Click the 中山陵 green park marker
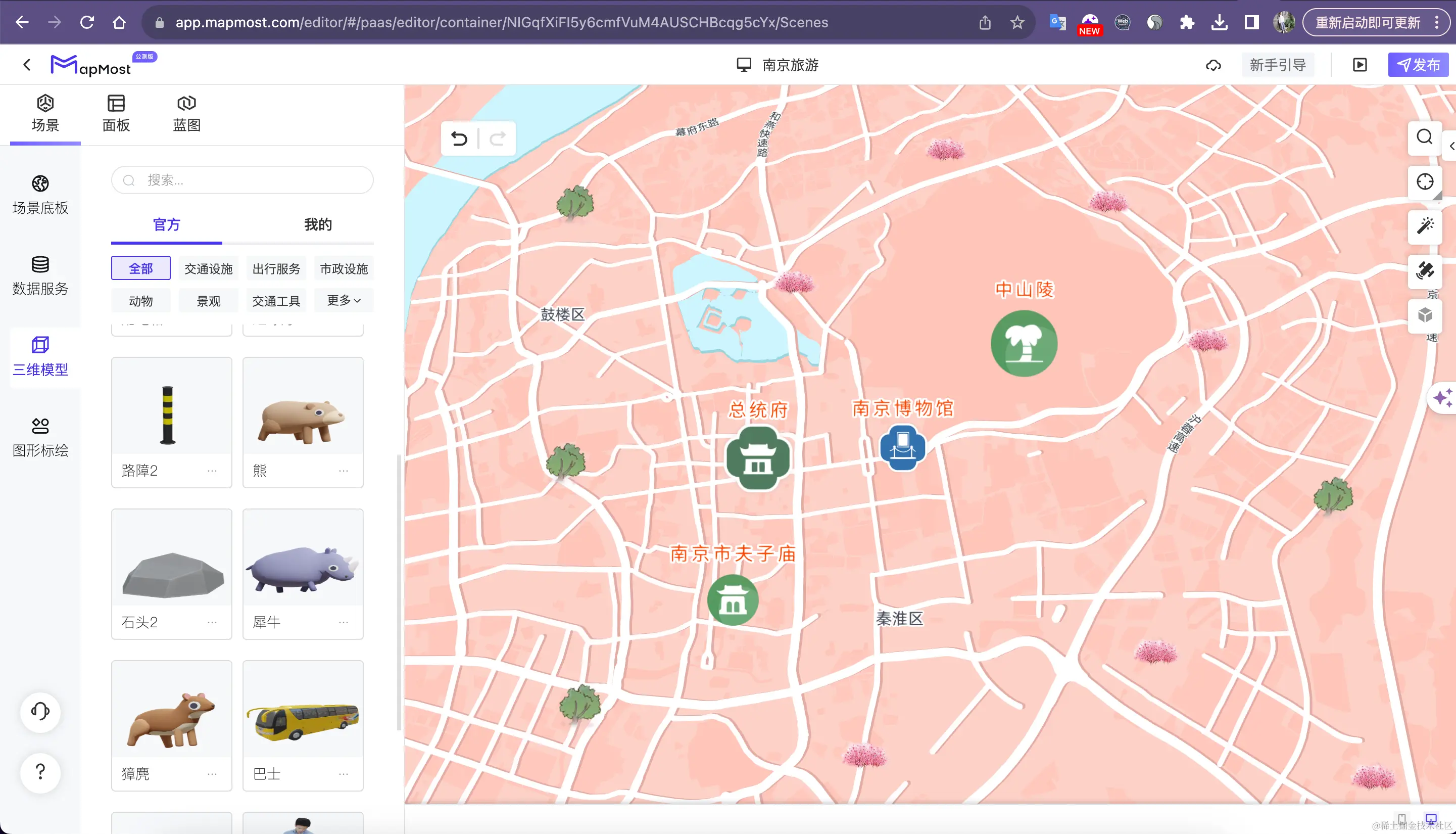The image size is (1456, 834). 1024,343
